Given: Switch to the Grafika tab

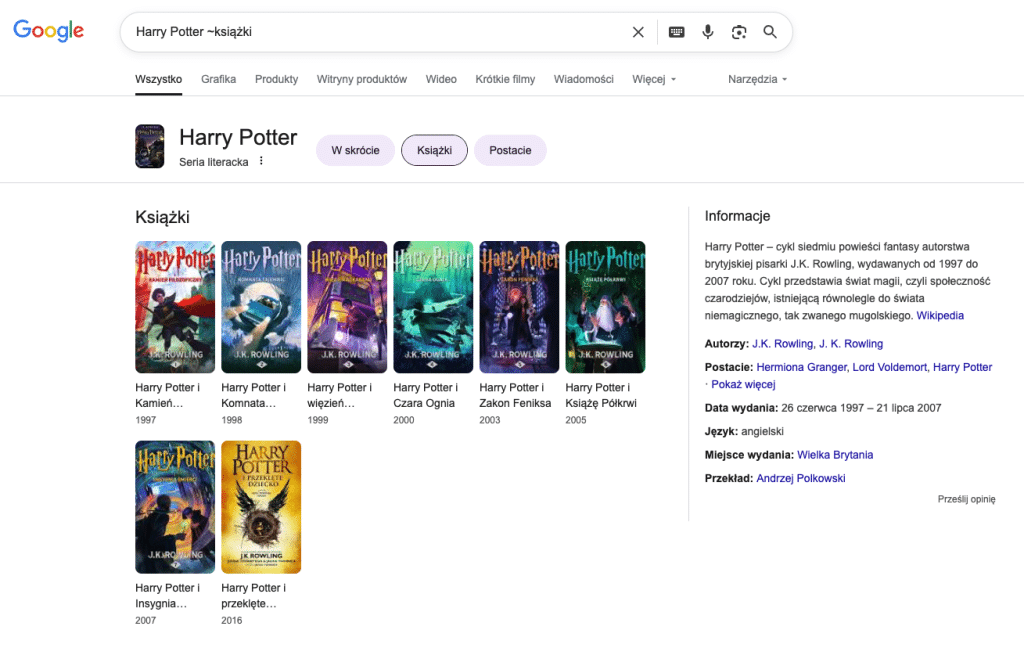Looking at the screenshot, I should point(218,79).
